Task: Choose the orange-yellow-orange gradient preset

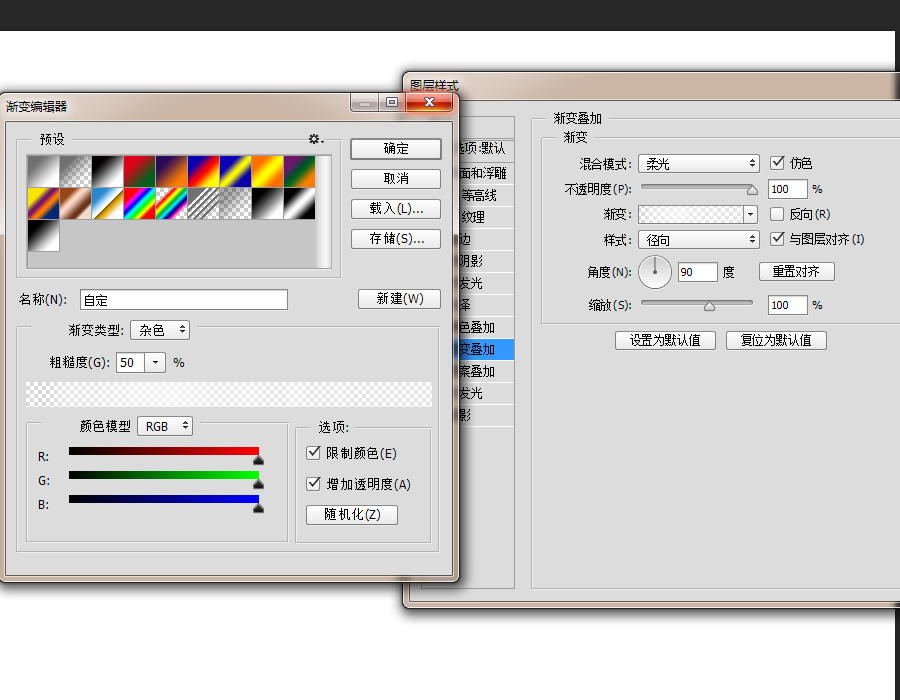Action: click(x=267, y=171)
